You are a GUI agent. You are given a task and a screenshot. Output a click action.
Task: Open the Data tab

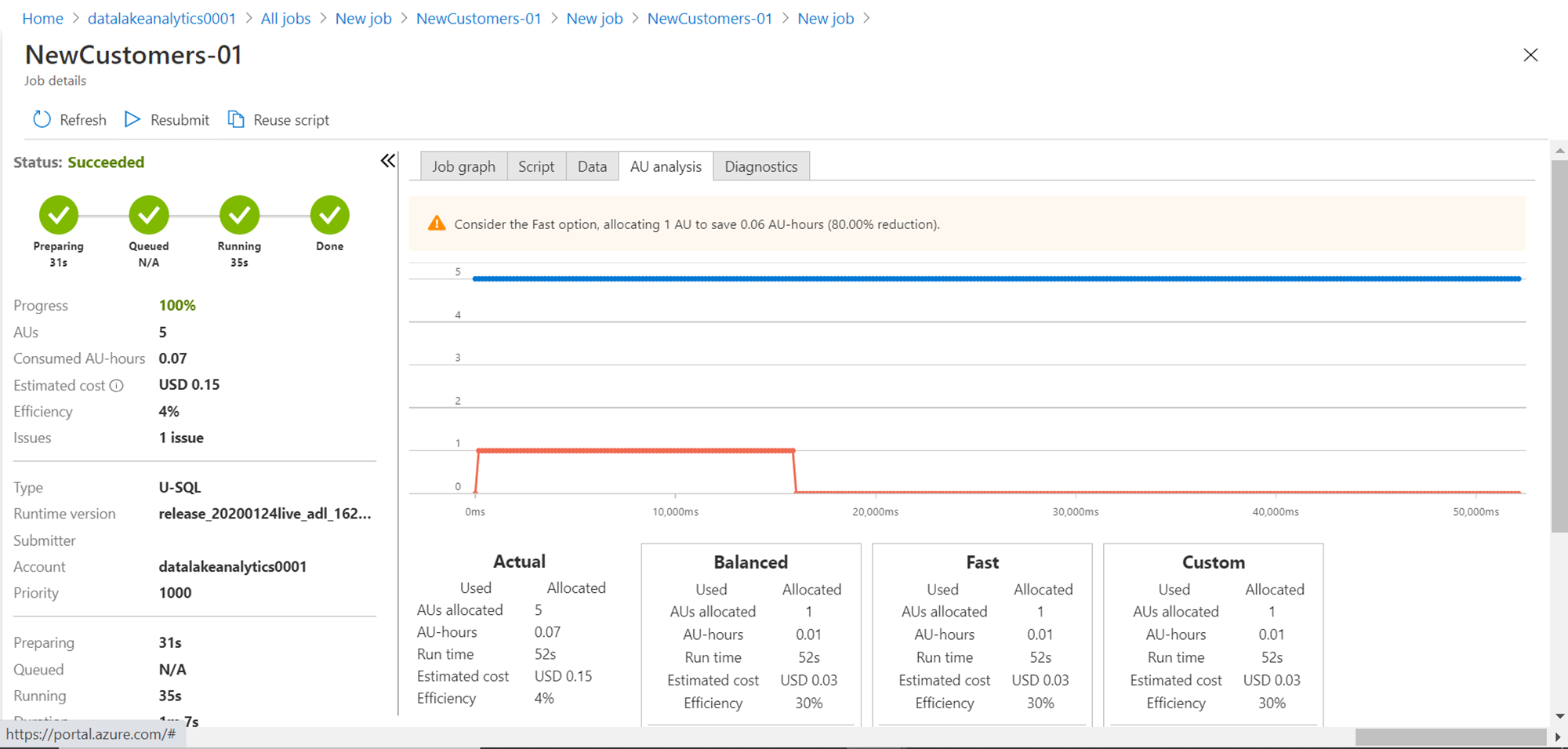coord(592,166)
